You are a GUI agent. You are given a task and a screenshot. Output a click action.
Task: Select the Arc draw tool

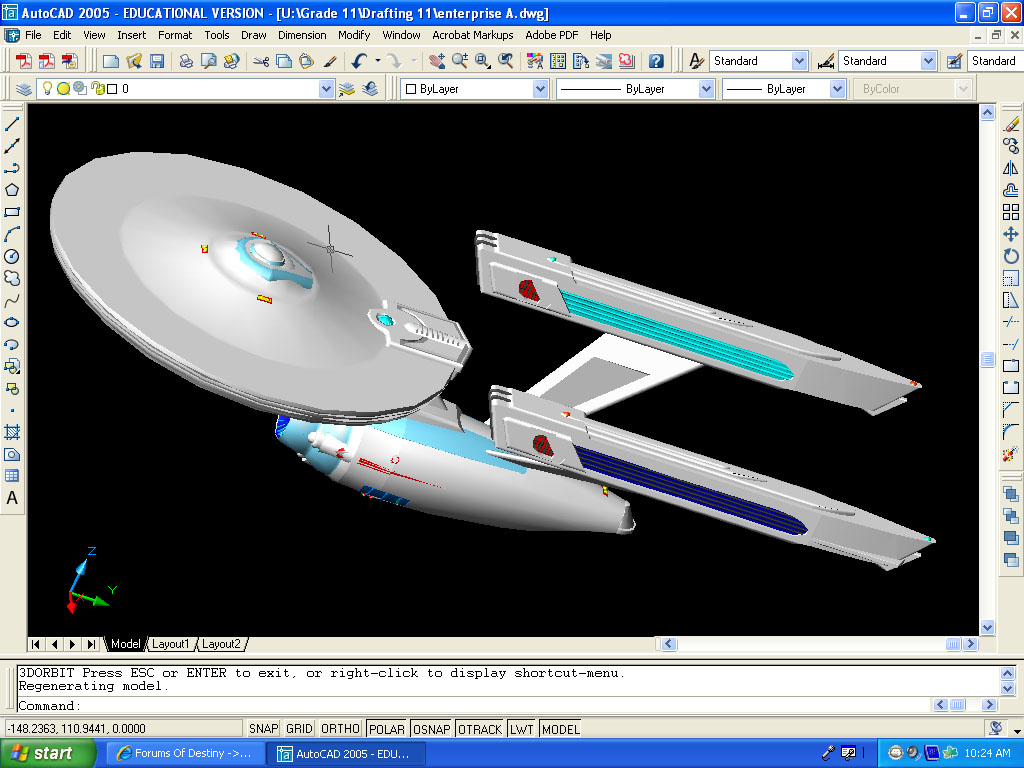click(x=12, y=234)
